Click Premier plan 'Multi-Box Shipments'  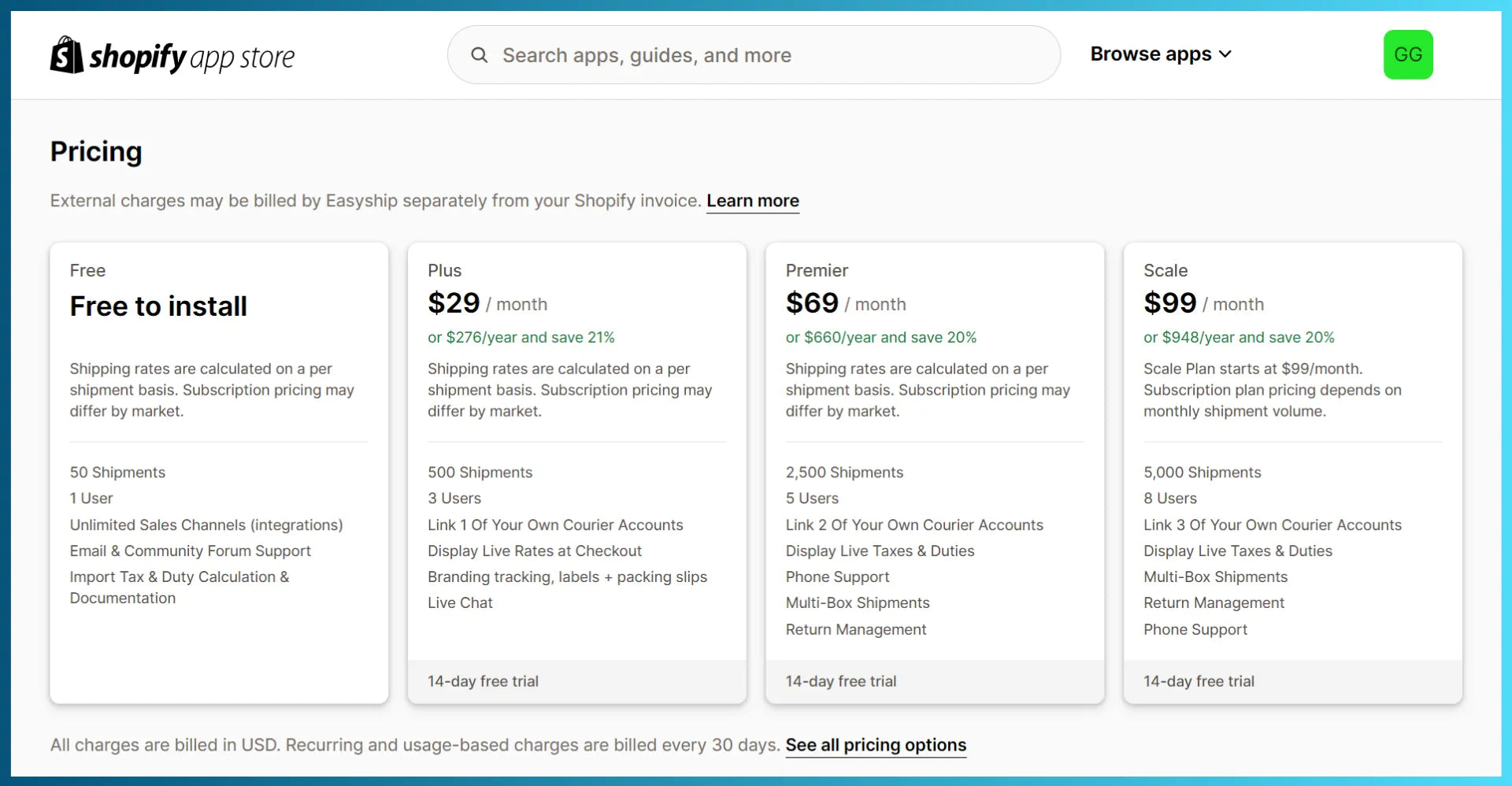pyautogui.click(x=858, y=602)
